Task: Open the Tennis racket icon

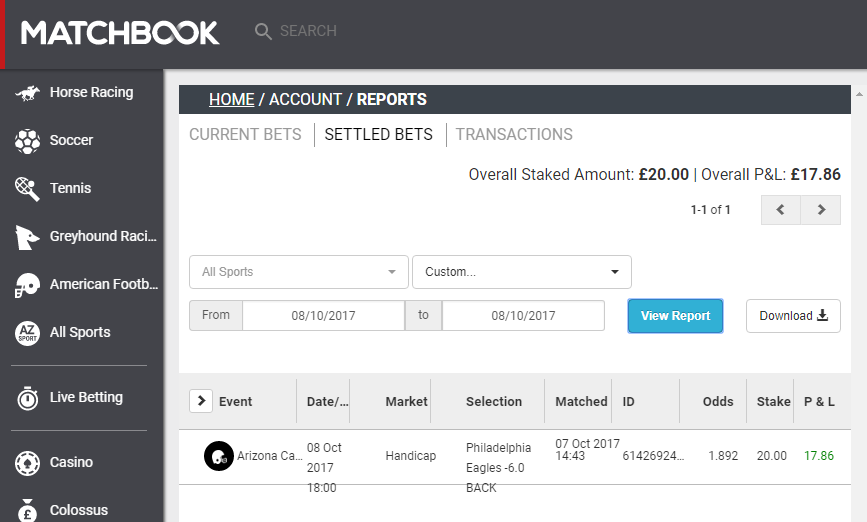Action: (27, 189)
